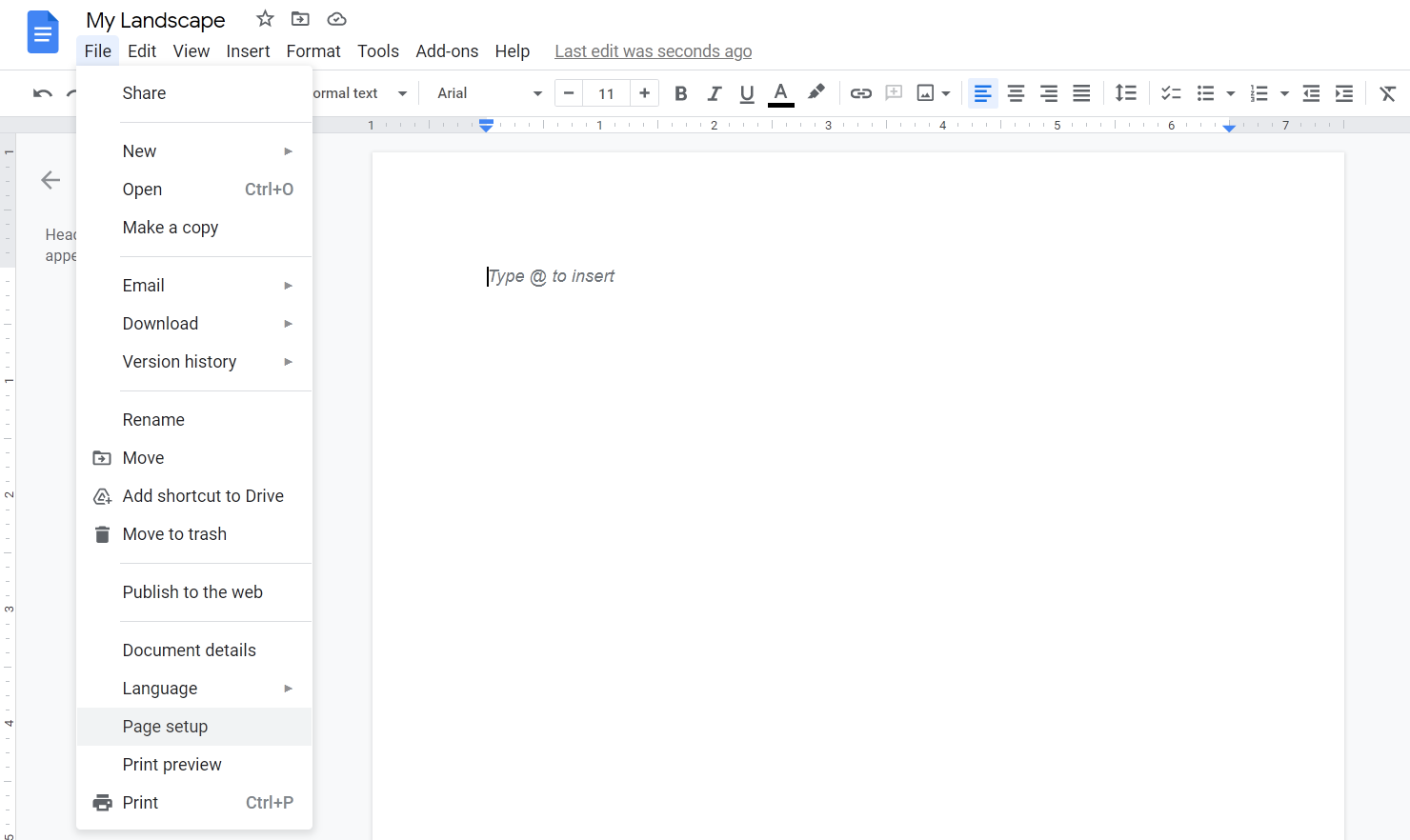The image size is (1410, 840).
Task: Enable underline formatting
Action: (746, 92)
